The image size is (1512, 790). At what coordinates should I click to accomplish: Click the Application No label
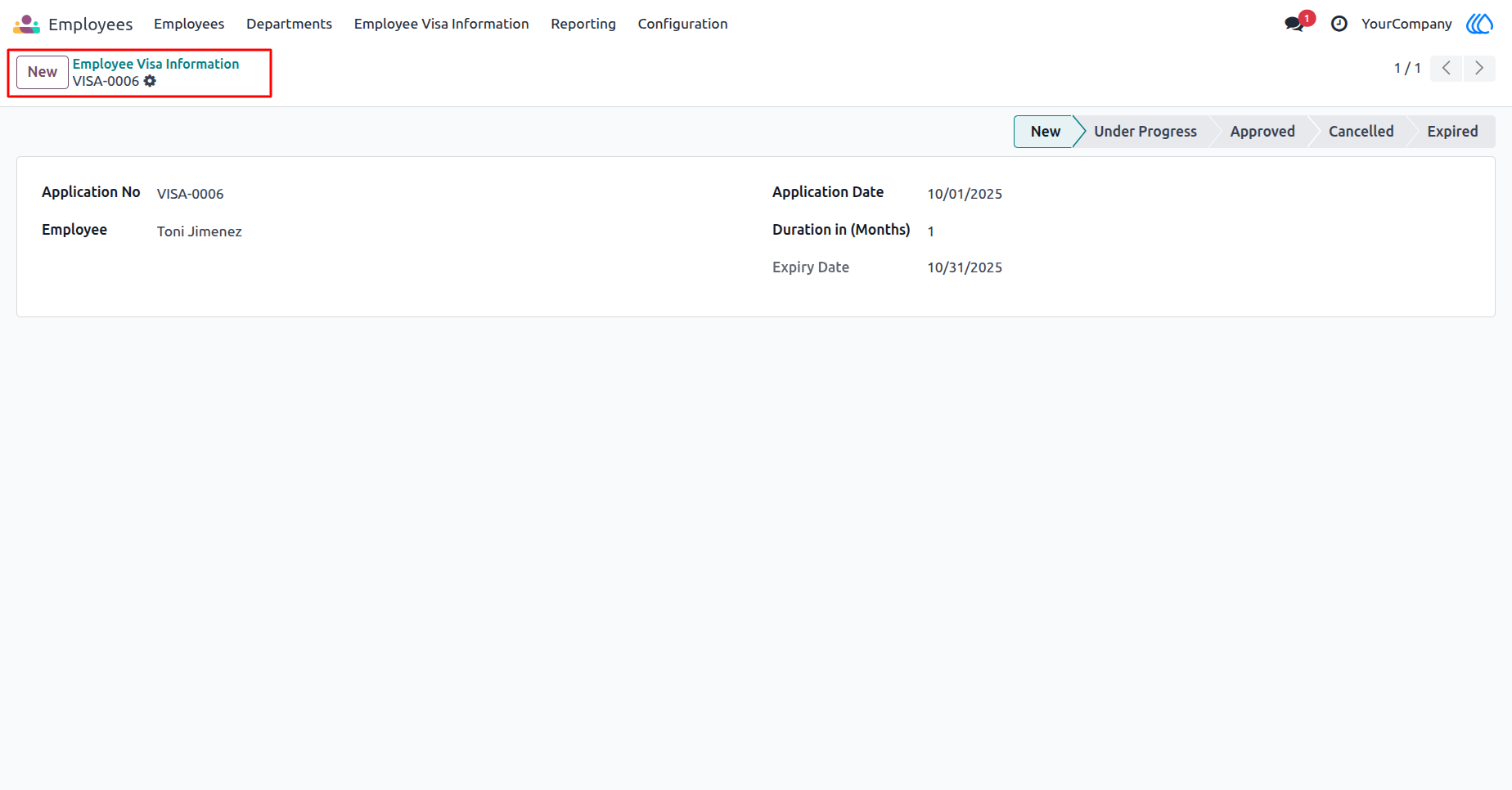coord(91,192)
